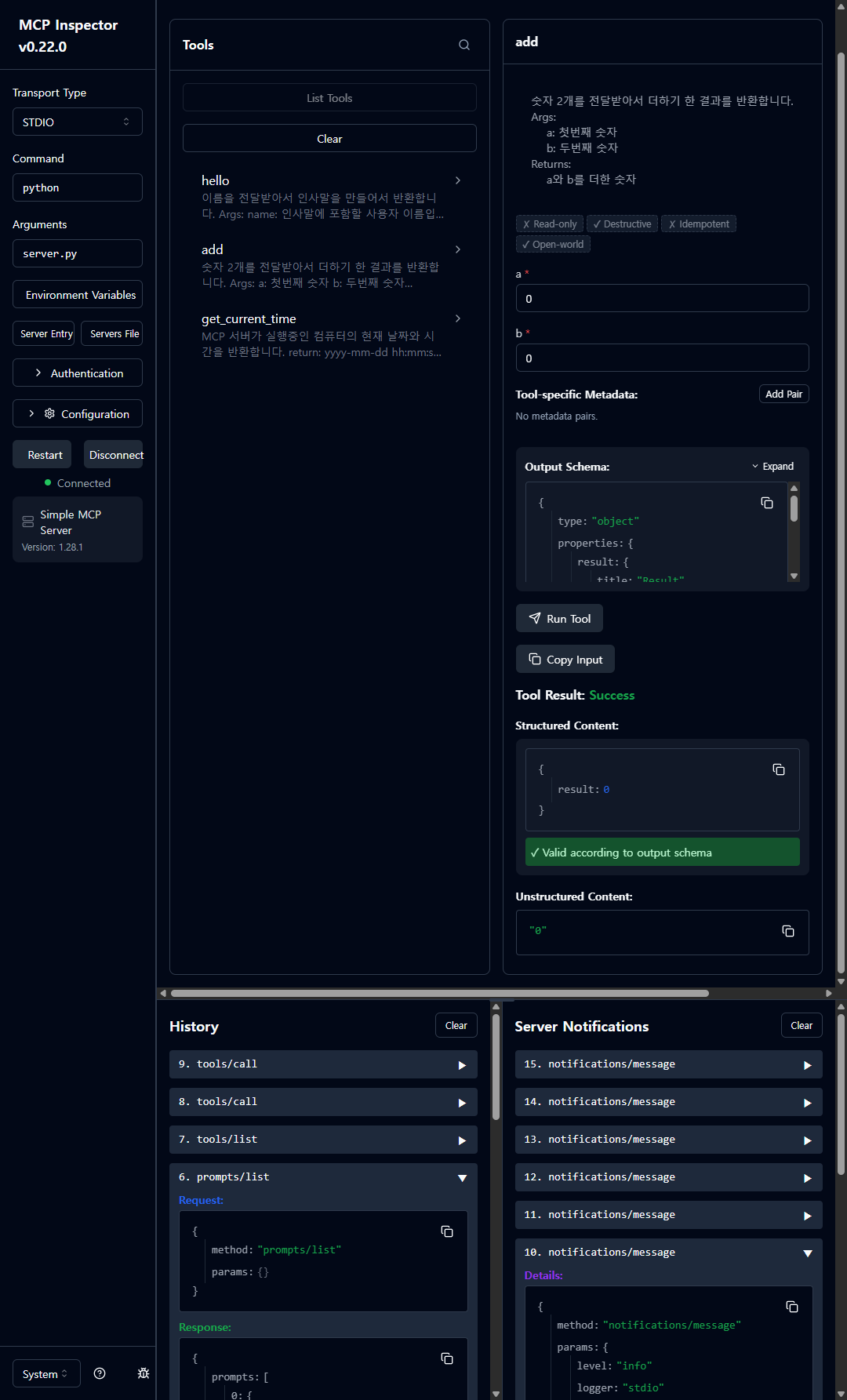Expand notification 15 message
Image resolution: width=847 pixels, height=1400 pixels.
coord(668,1064)
